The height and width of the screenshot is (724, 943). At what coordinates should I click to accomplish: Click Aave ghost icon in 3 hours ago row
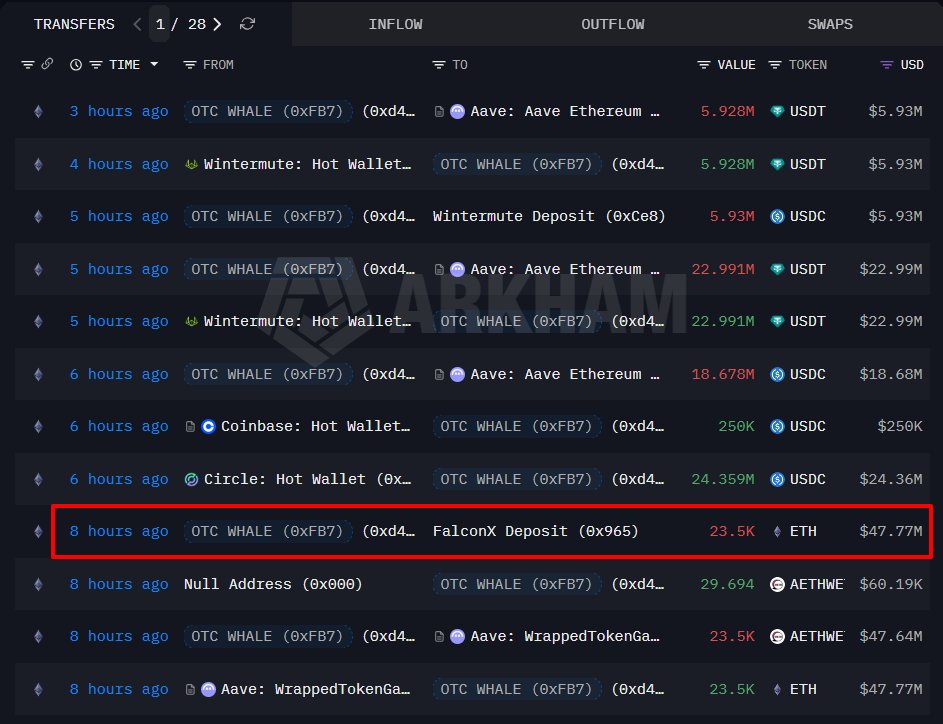457,111
